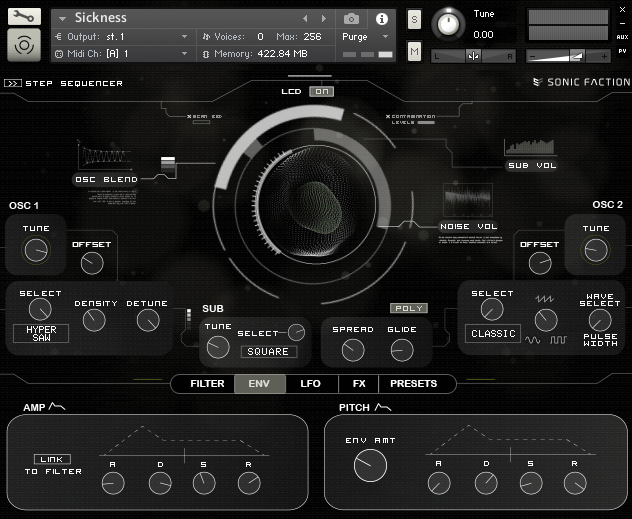Click the memory chip icon
The height and width of the screenshot is (519, 632).
[206, 54]
